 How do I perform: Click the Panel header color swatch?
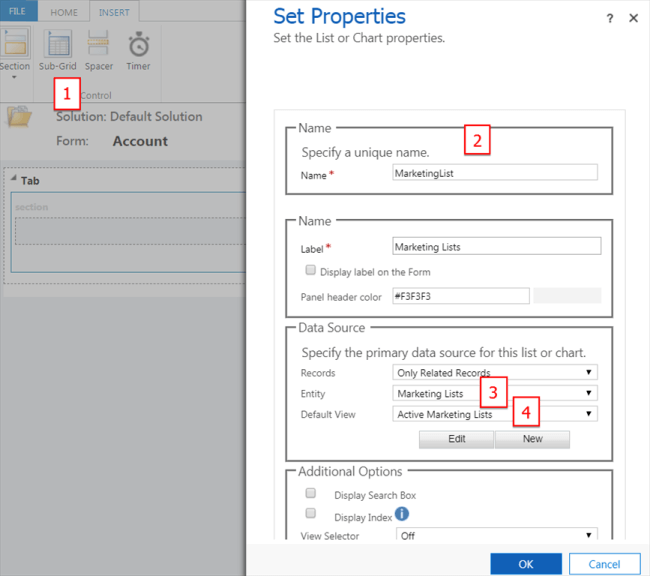coord(567,296)
